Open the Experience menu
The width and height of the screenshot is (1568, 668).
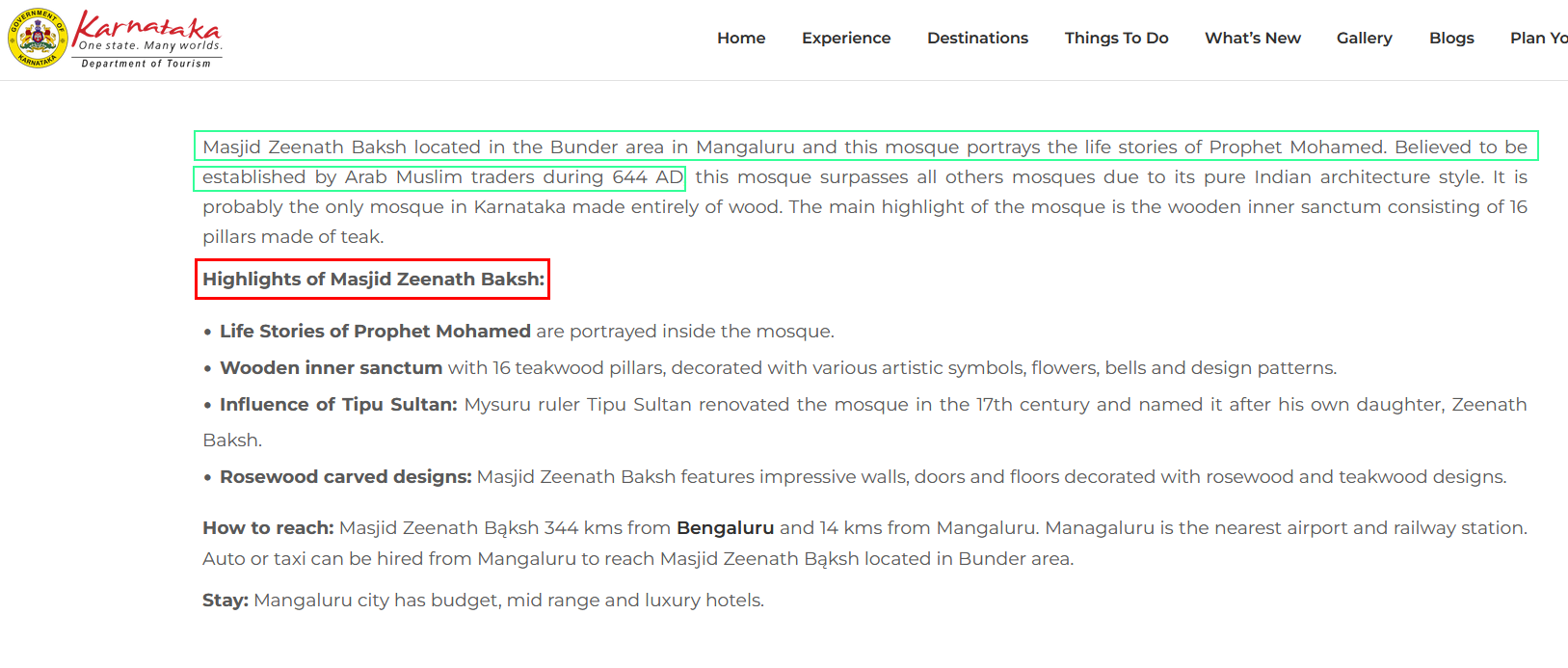846,38
